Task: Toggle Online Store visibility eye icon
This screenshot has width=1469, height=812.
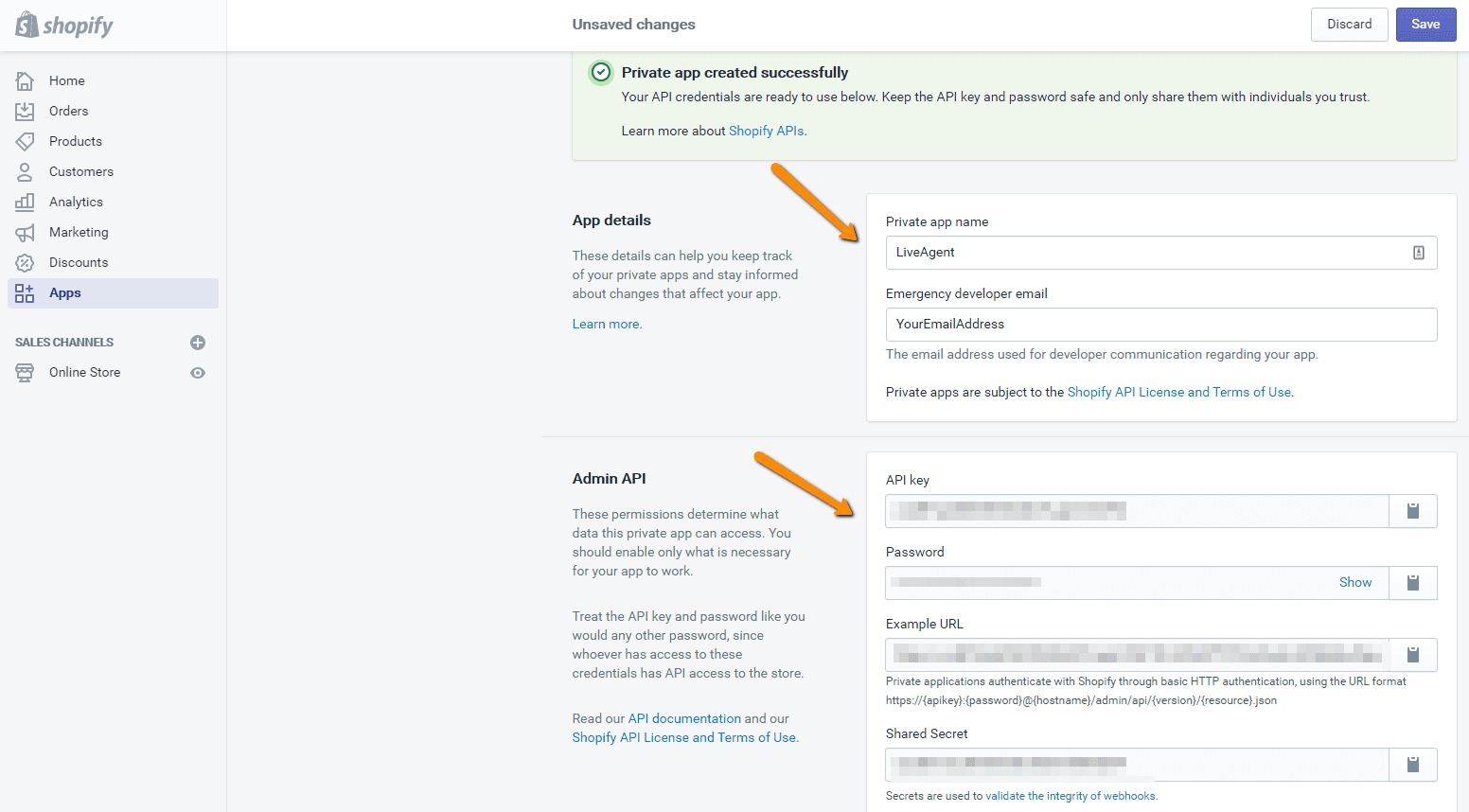Action: click(x=198, y=372)
